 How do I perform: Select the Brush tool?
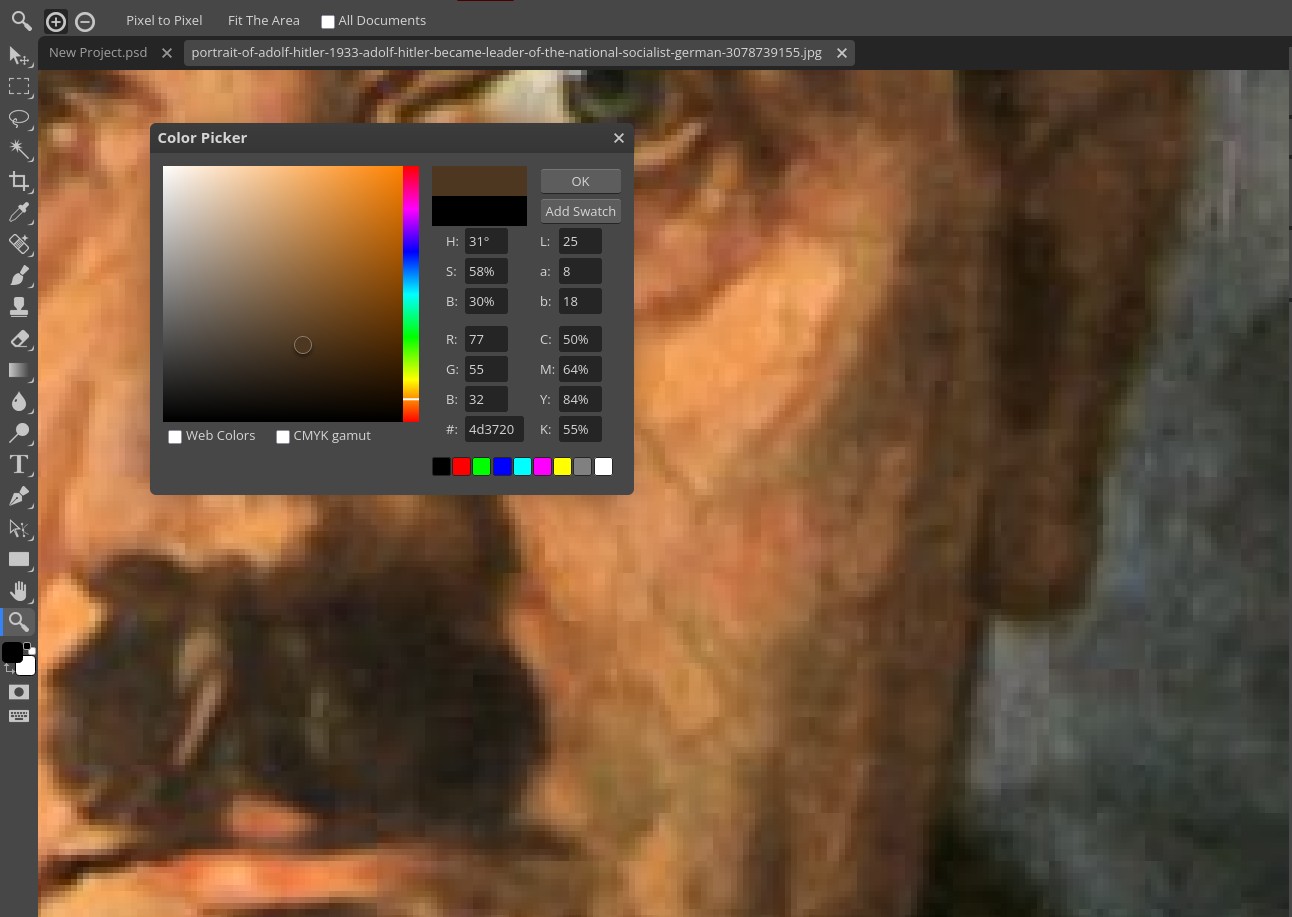(19, 275)
